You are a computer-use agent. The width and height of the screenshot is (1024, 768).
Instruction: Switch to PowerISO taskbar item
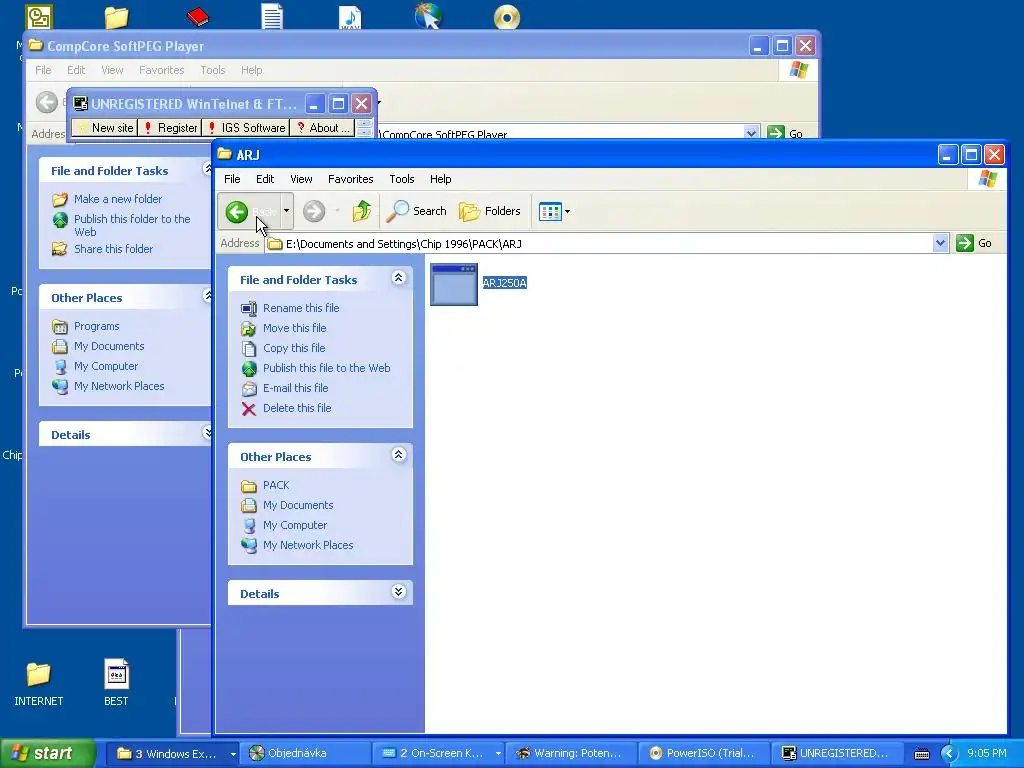point(703,753)
